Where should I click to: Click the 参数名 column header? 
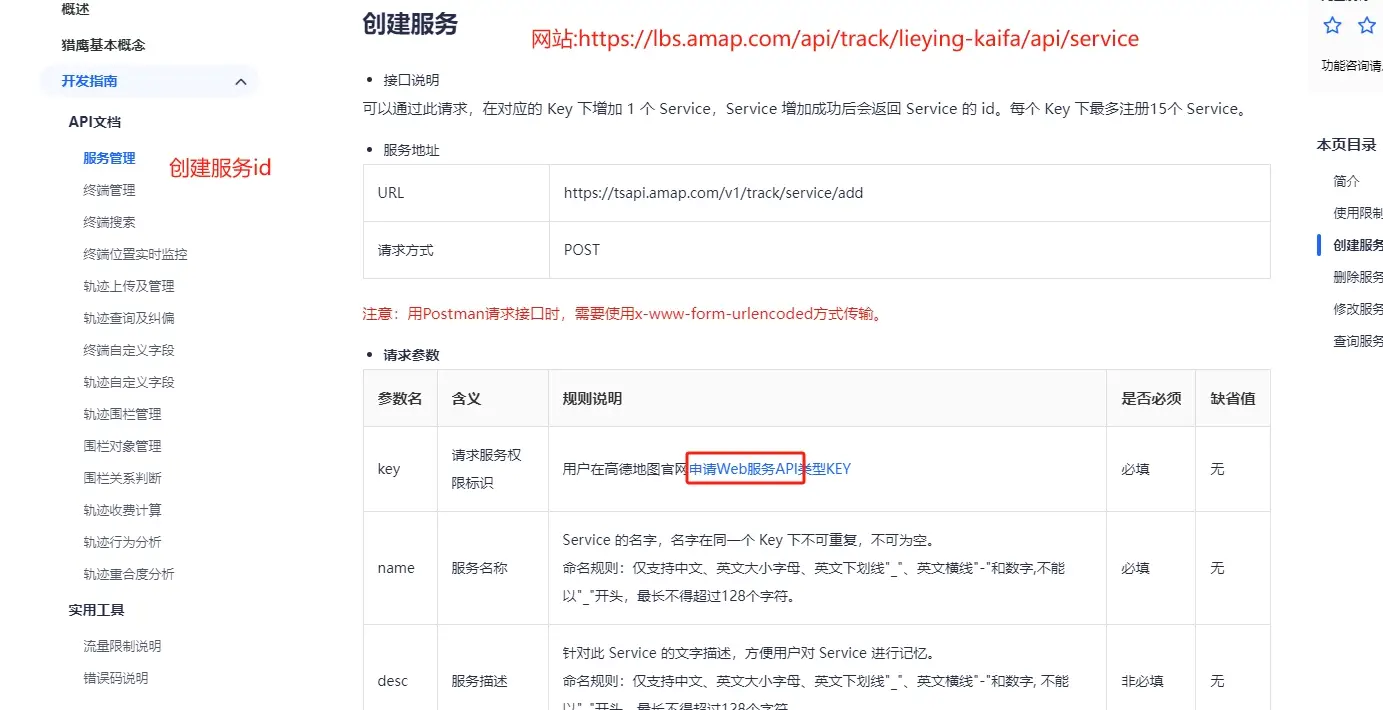[400, 398]
